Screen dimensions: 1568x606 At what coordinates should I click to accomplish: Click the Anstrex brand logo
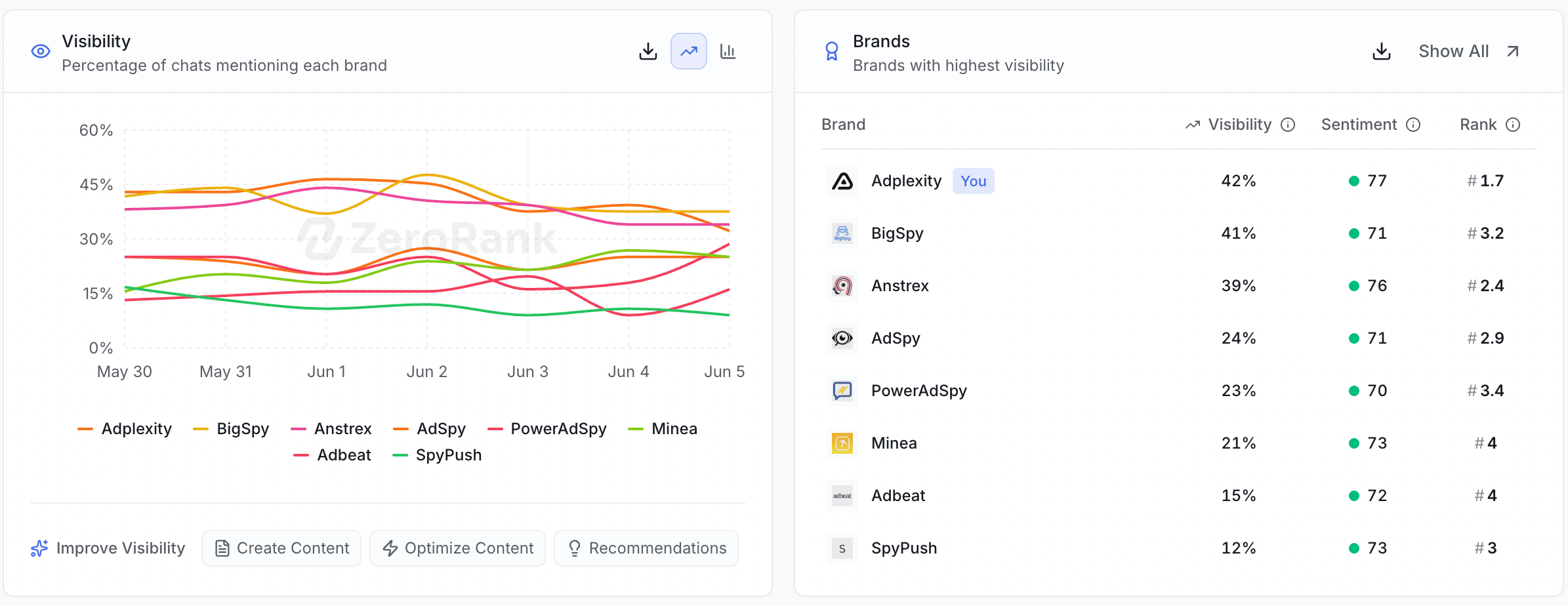(x=842, y=286)
